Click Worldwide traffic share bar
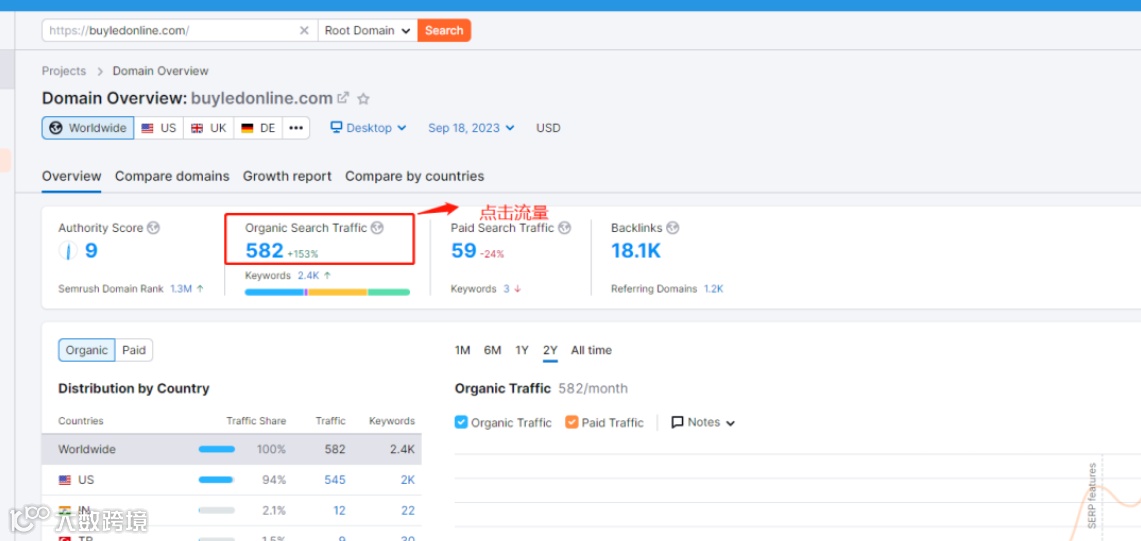Viewport: 1141px width, 541px height. coord(217,449)
